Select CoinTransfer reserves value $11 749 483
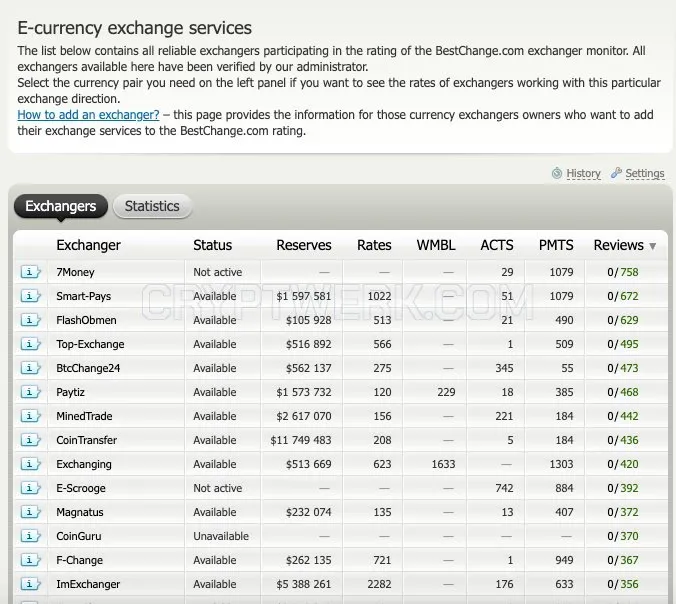The image size is (676, 604). 301,440
